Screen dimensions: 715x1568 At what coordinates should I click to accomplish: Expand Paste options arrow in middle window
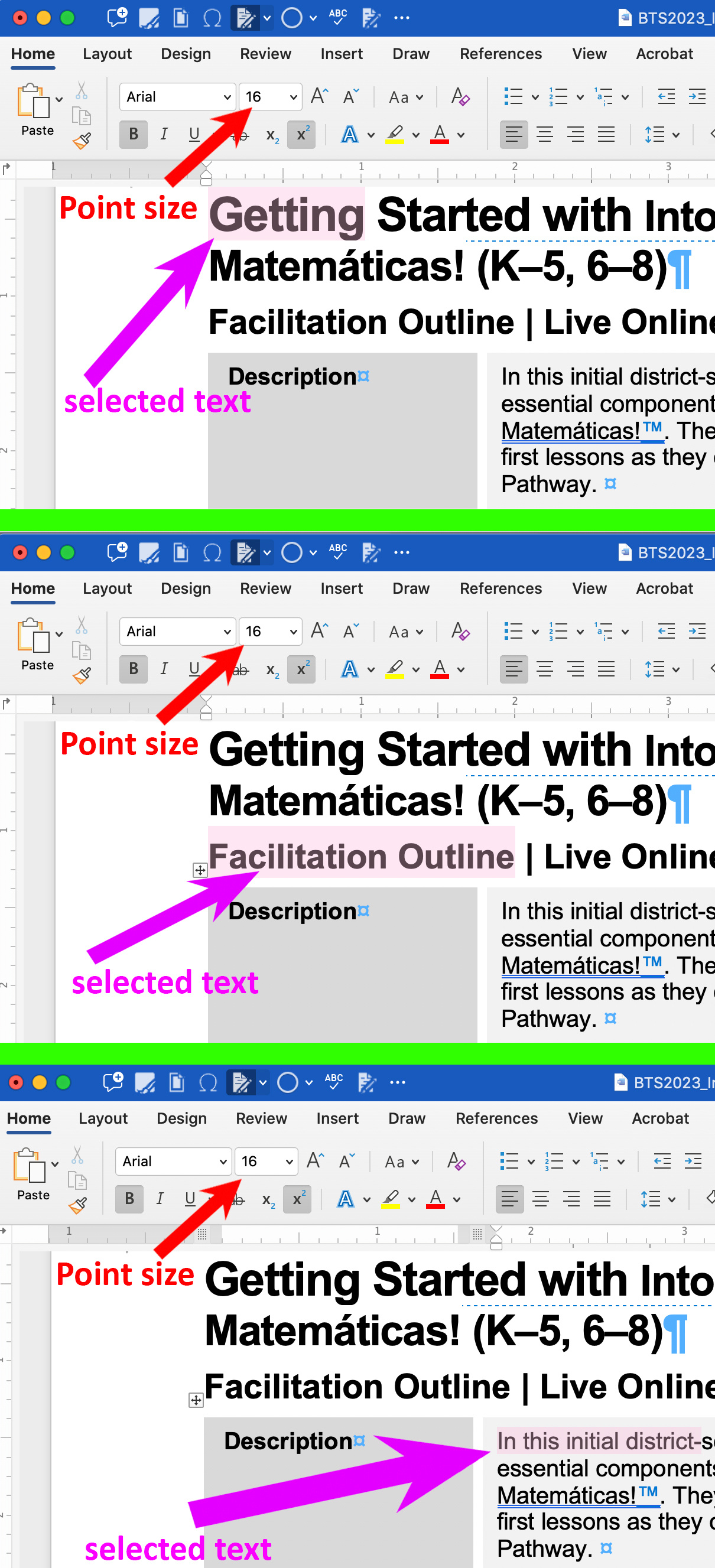(x=58, y=635)
